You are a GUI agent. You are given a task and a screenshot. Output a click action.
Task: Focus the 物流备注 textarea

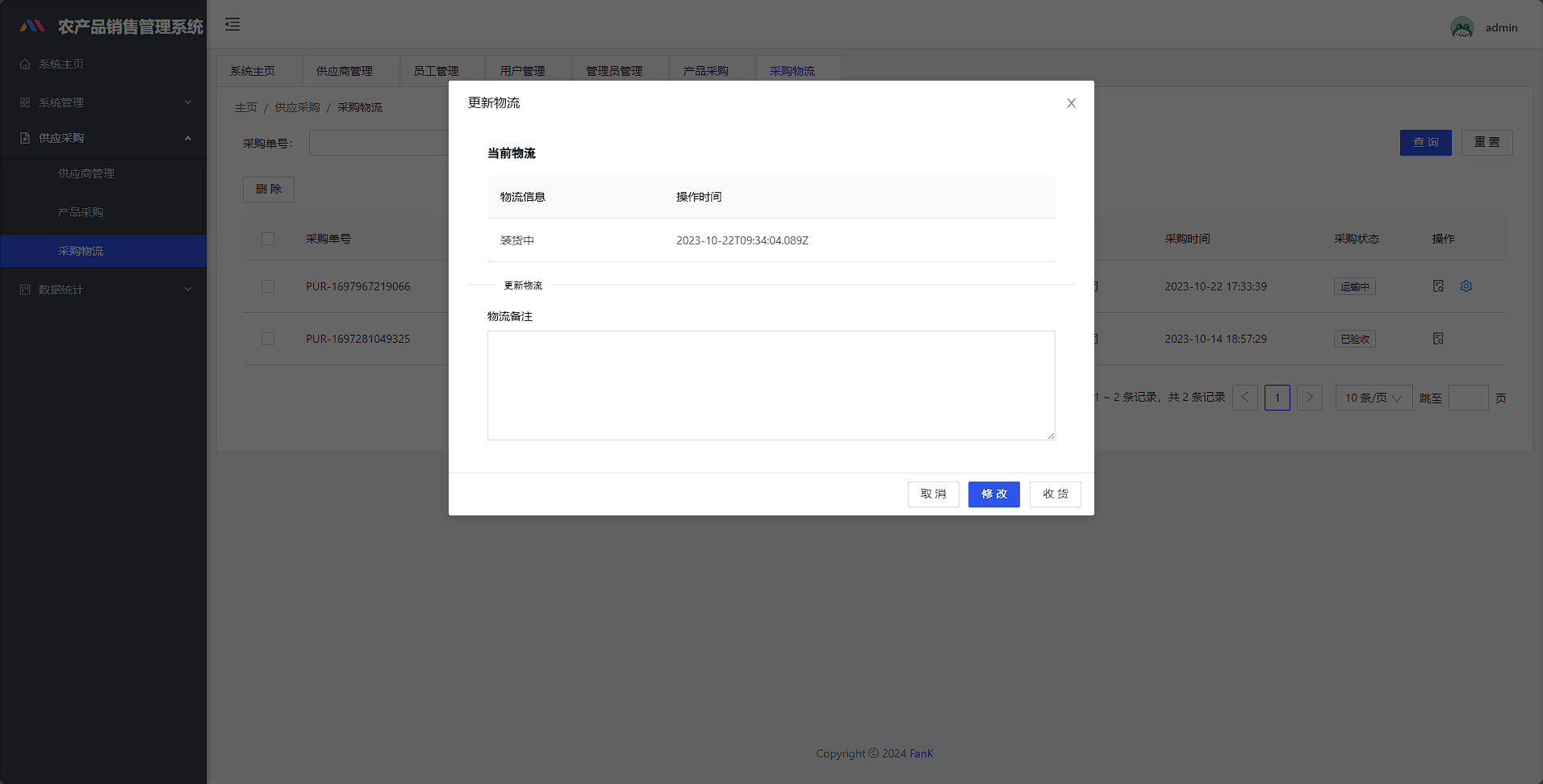coord(771,386)
